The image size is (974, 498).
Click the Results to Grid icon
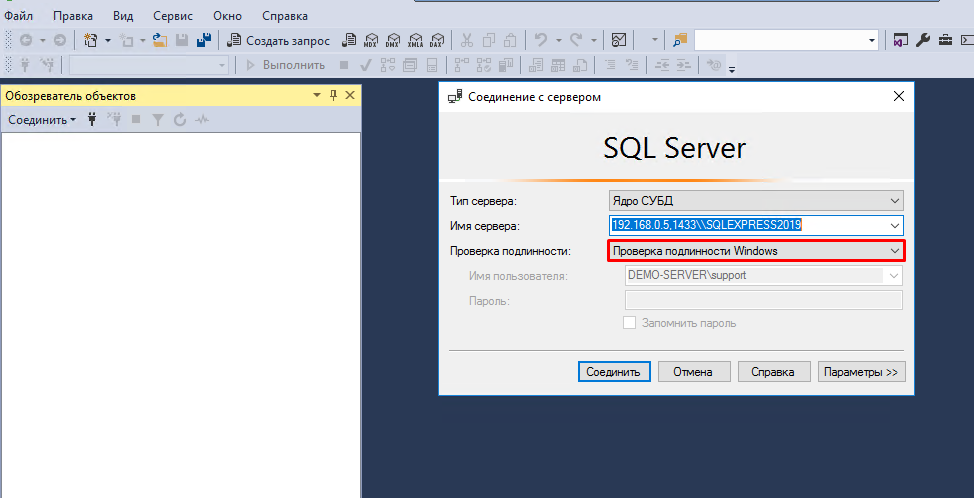click(x=558, y=65)
